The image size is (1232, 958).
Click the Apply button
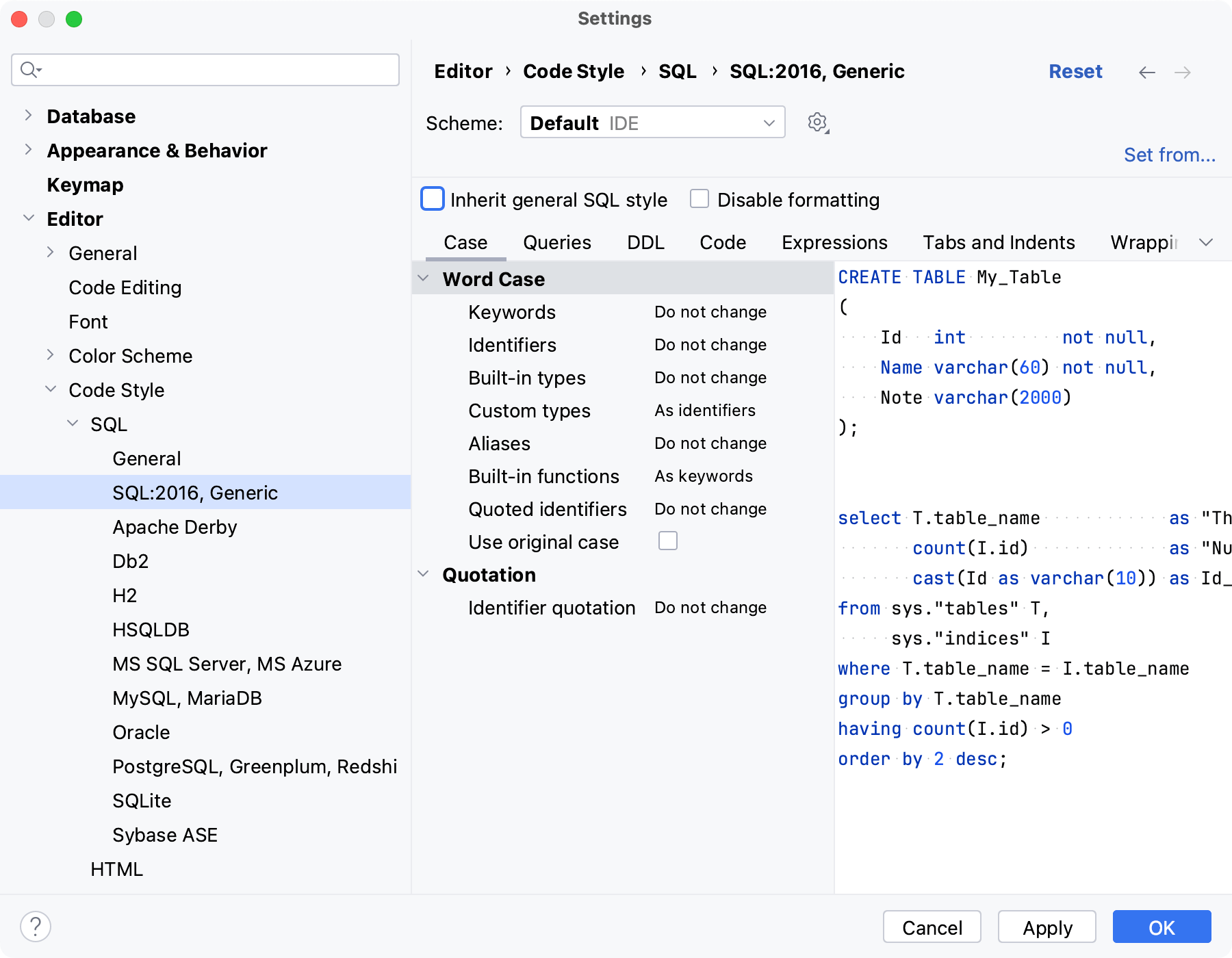click(1047, 927)
